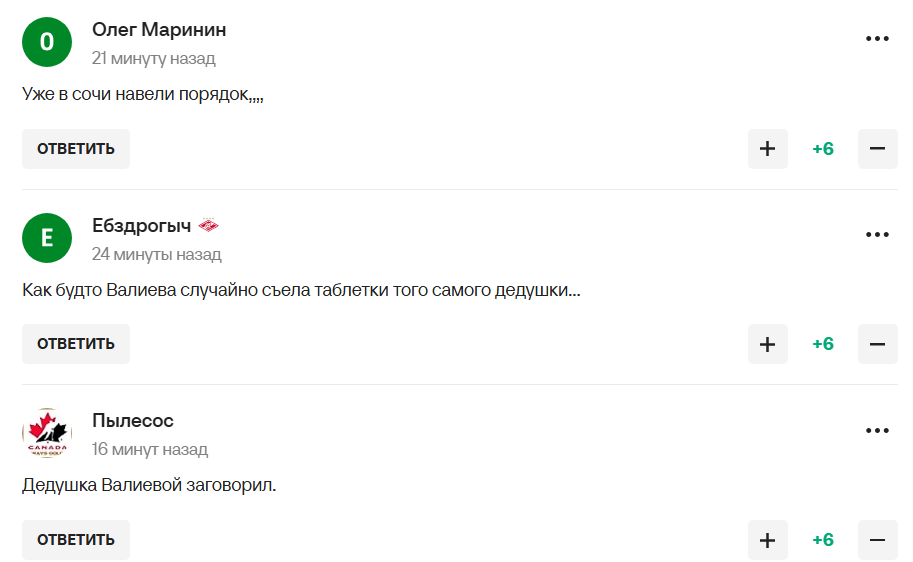
Task: Click the Spartak badge next to Ебздрогыч
Action: pyautogui.click(x=208, y=225)
